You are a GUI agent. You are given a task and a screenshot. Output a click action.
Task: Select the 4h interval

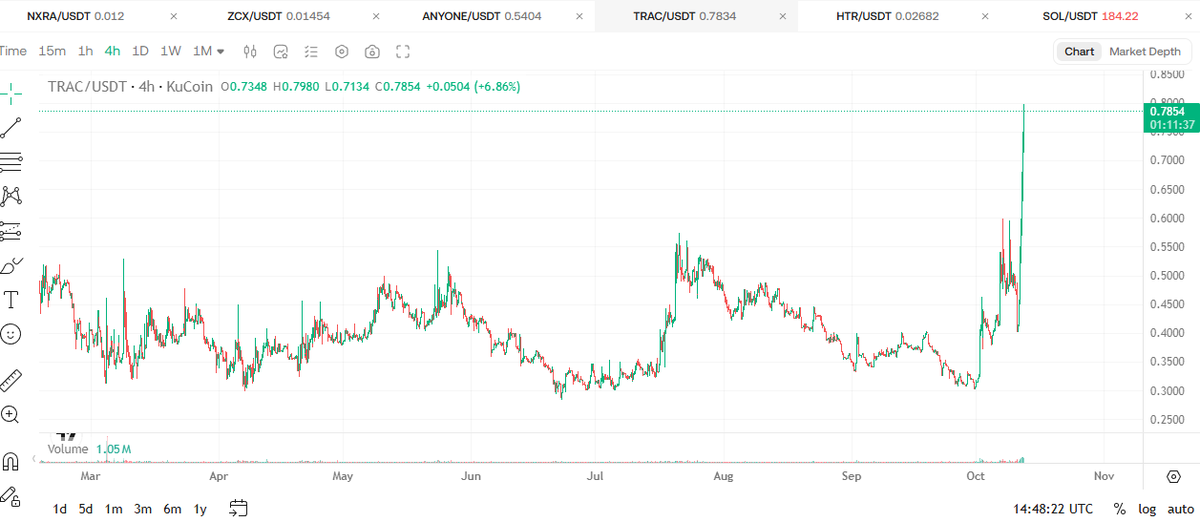(x=112, y=51)
